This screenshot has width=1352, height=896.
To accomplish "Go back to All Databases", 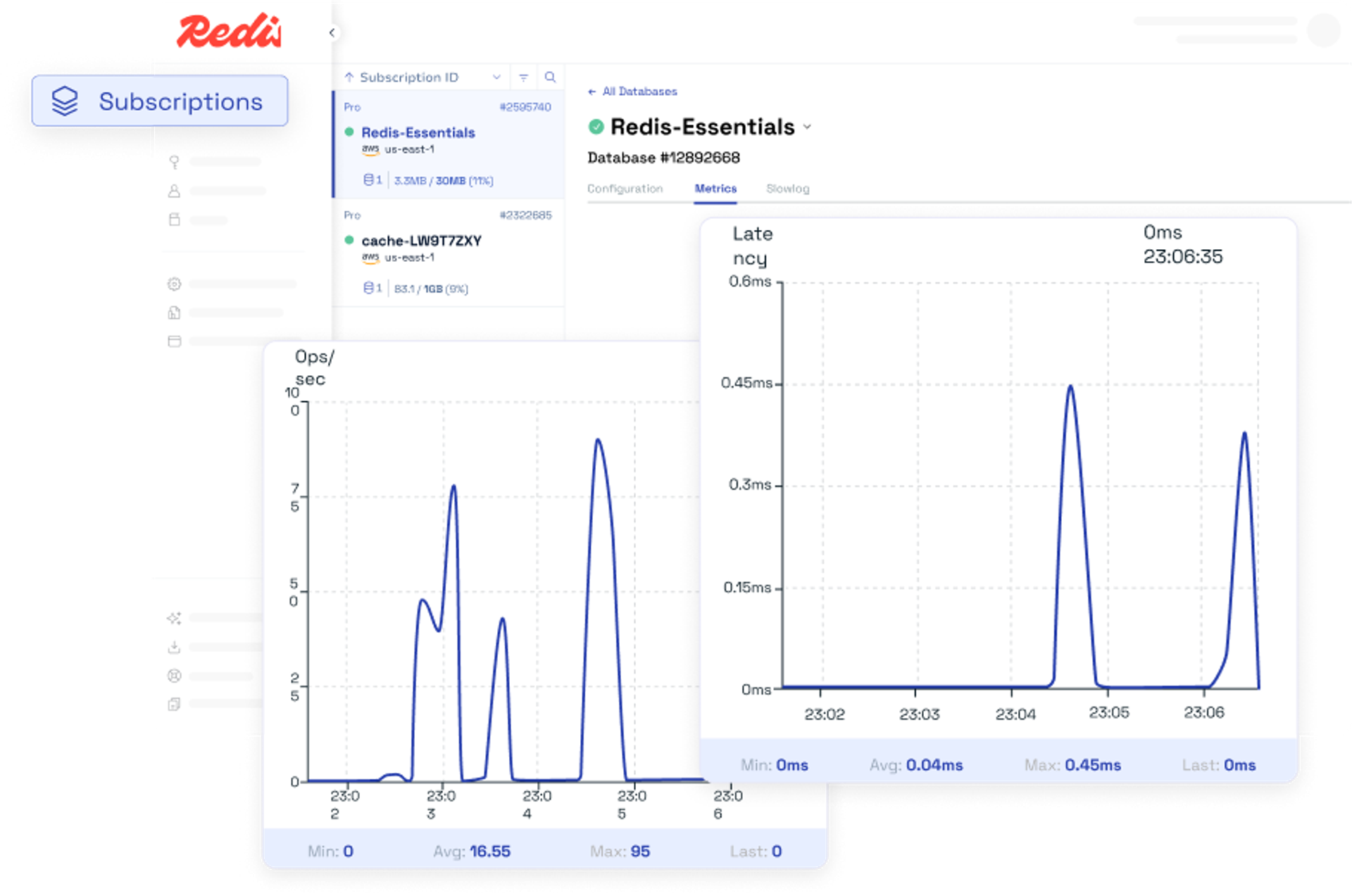I will (x=632, y=92).
